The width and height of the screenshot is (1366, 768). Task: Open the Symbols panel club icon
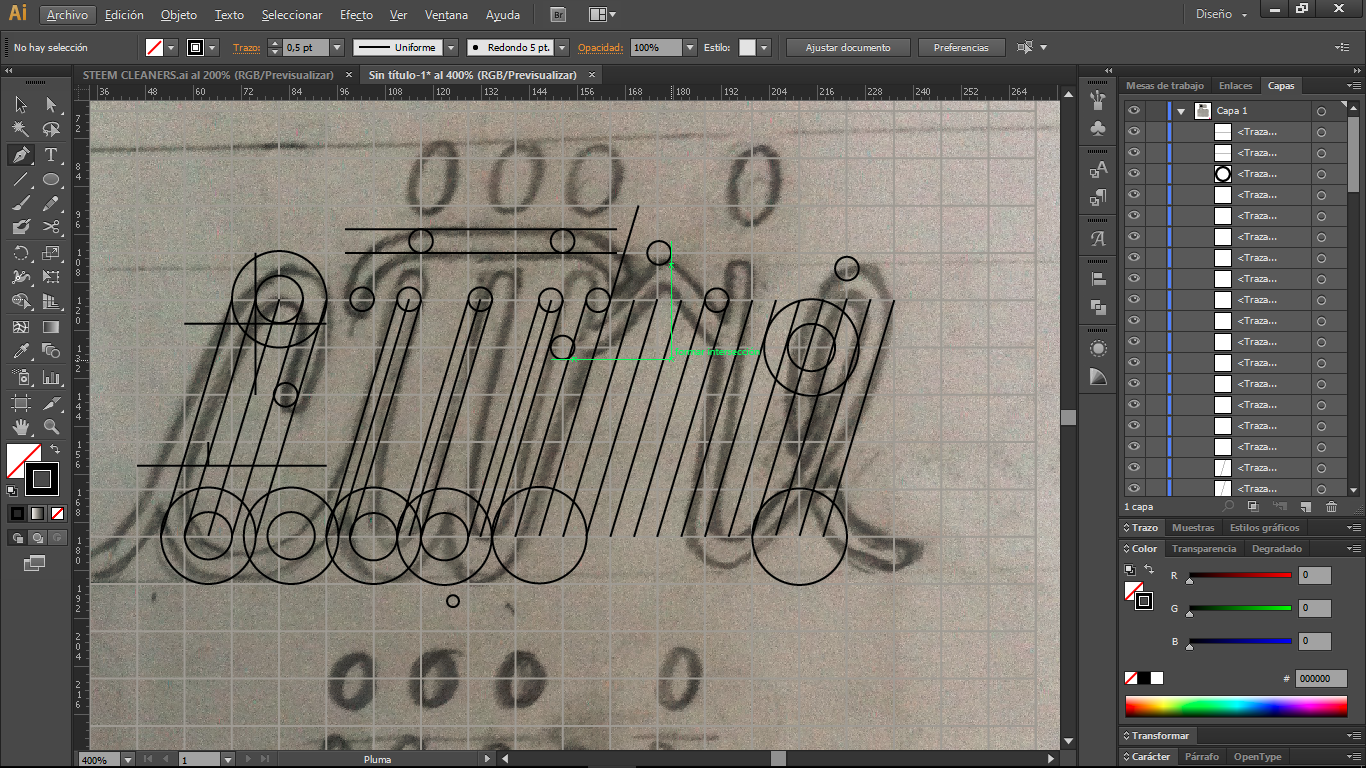[1098, 128]
